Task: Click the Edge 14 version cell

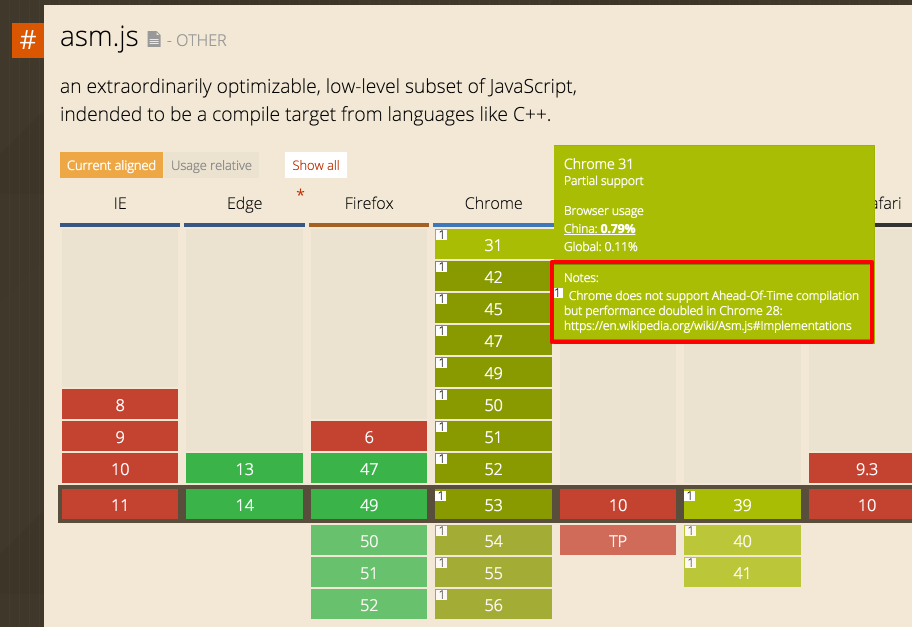Action: pos(244,504)
